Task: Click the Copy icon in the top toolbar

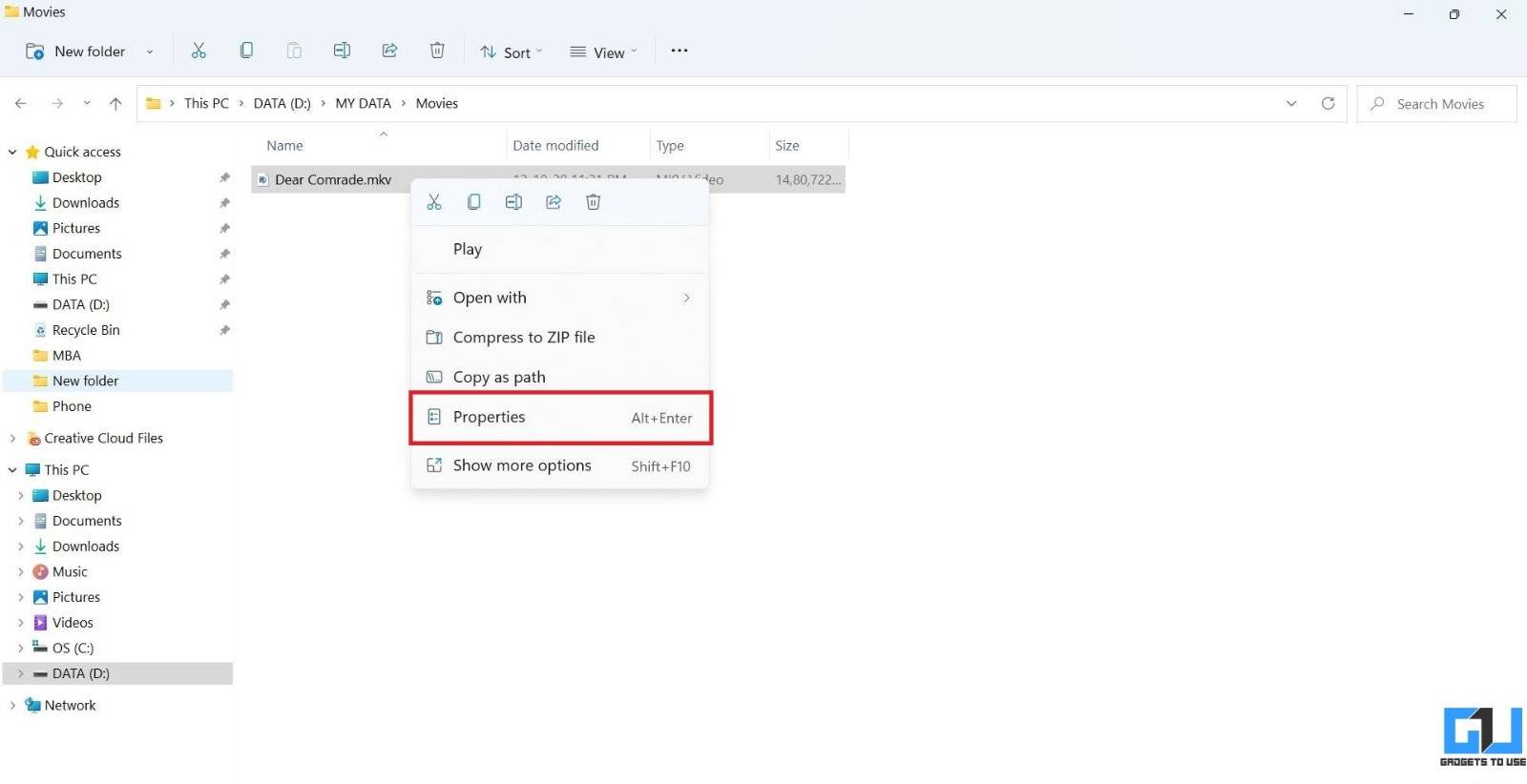Action: pos(246,51)
